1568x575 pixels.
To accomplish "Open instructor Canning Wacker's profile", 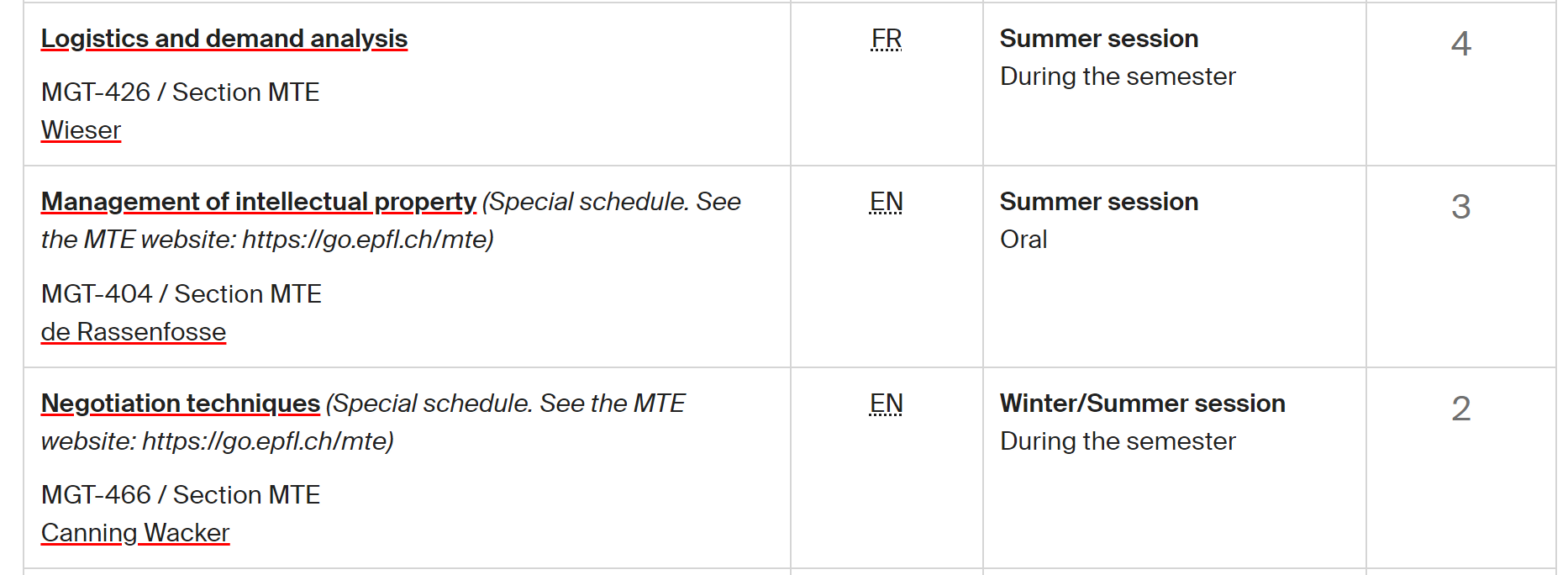I will coord(135,533).
